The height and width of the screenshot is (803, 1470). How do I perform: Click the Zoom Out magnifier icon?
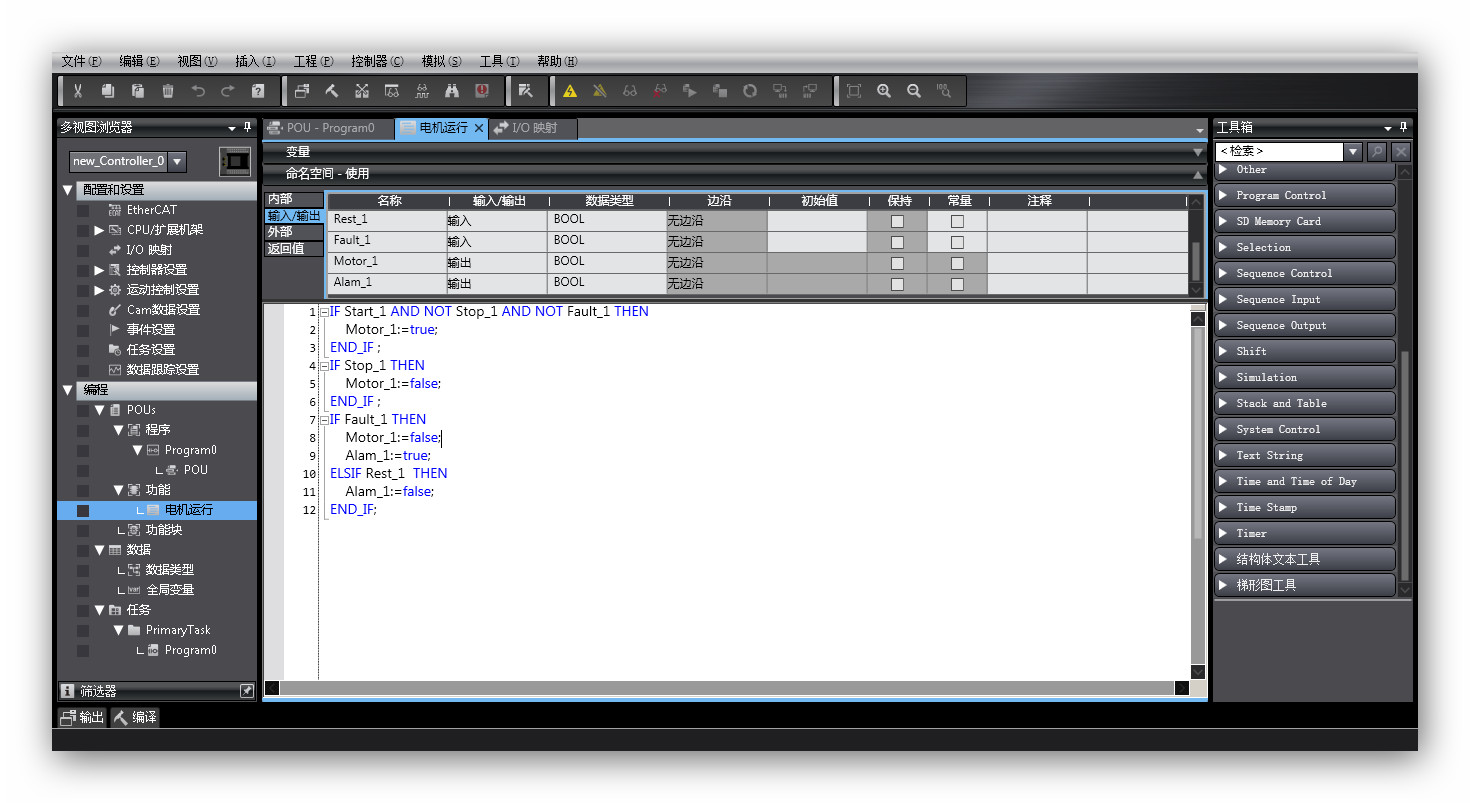coord(914,91)
